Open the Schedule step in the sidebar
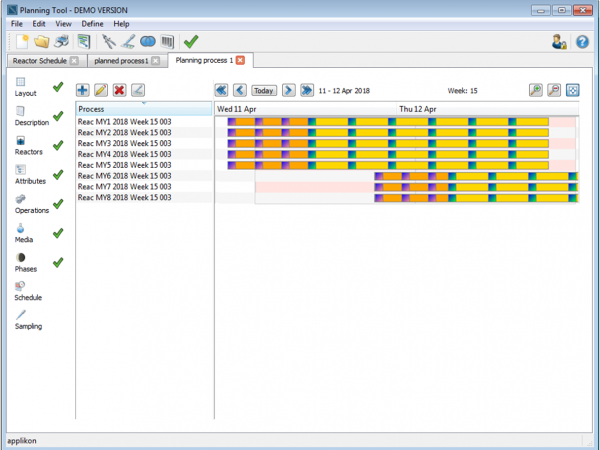This screenshot has height=450, width=600. 28,292
